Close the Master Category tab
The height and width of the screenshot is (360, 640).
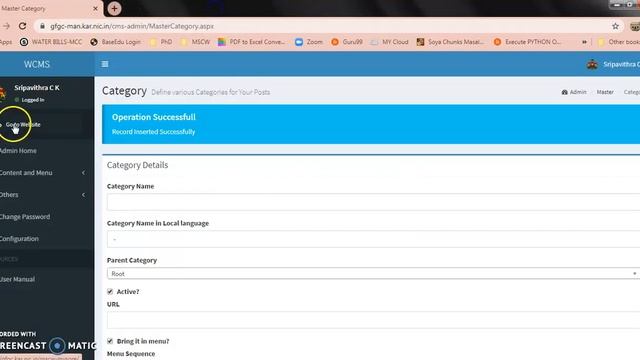tap(96, 8)
